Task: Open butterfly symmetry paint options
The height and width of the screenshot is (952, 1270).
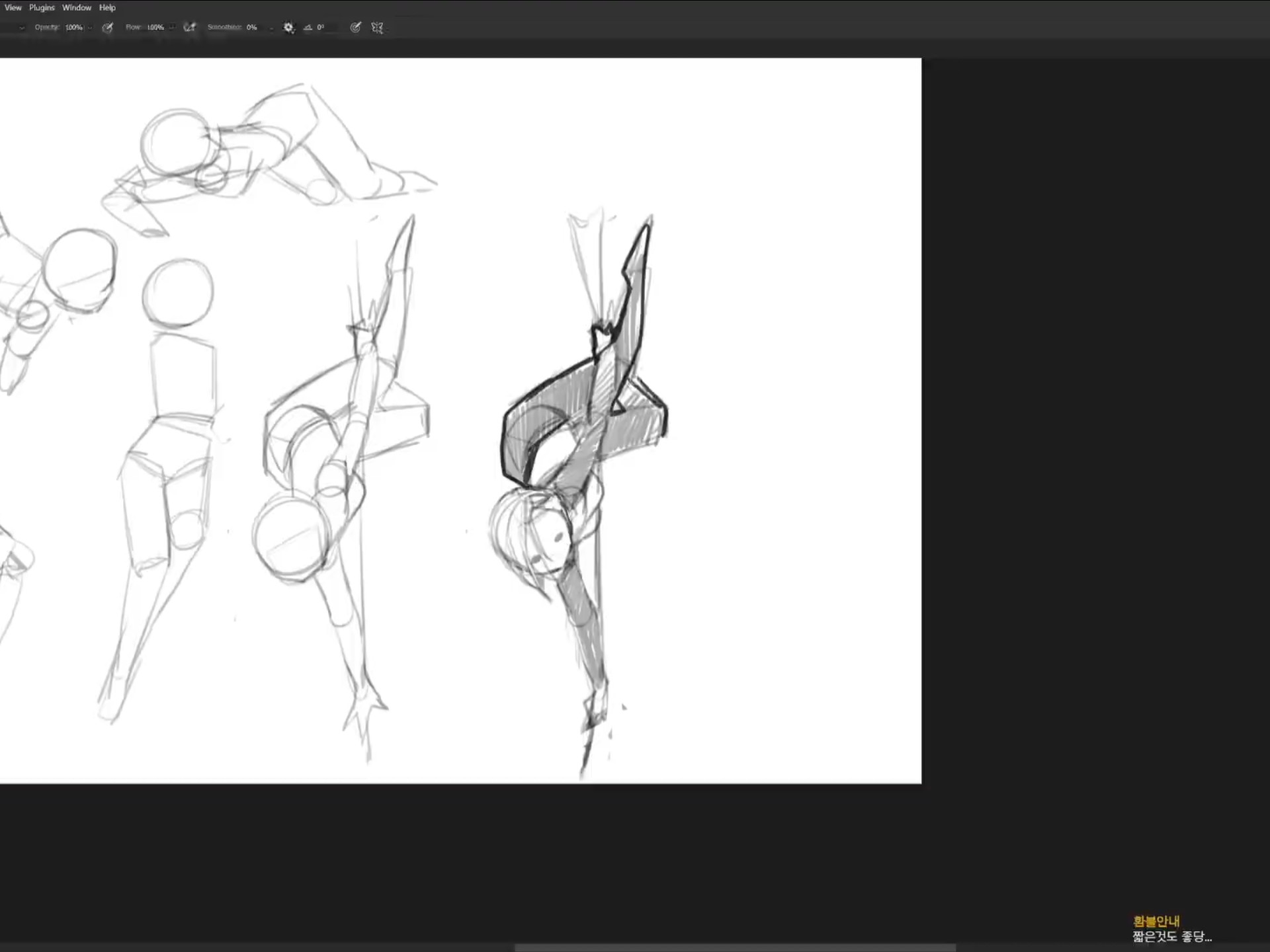Action: coord(377,28)
